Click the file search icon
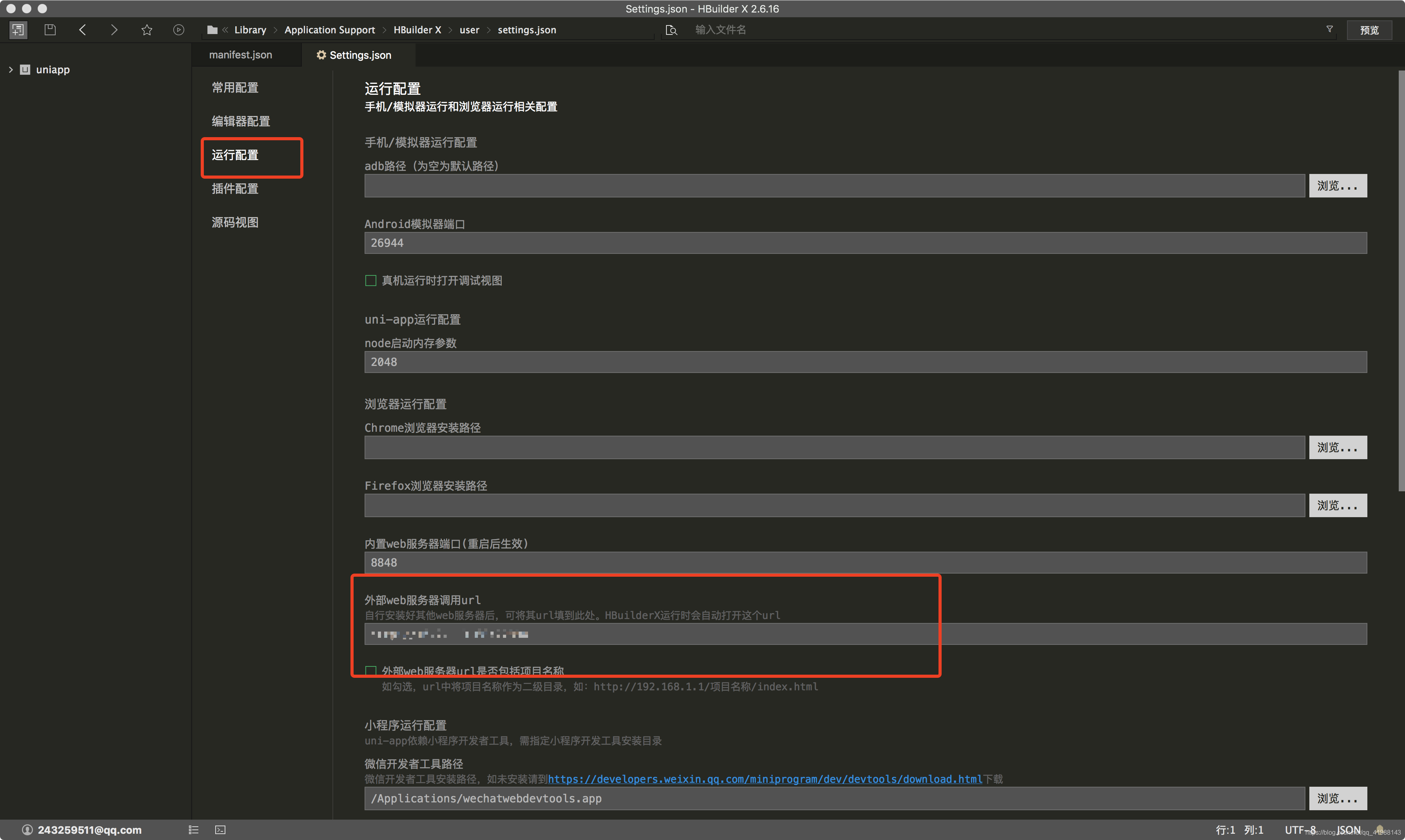This screenshot has width=1405, height=840. coord(671,30)
